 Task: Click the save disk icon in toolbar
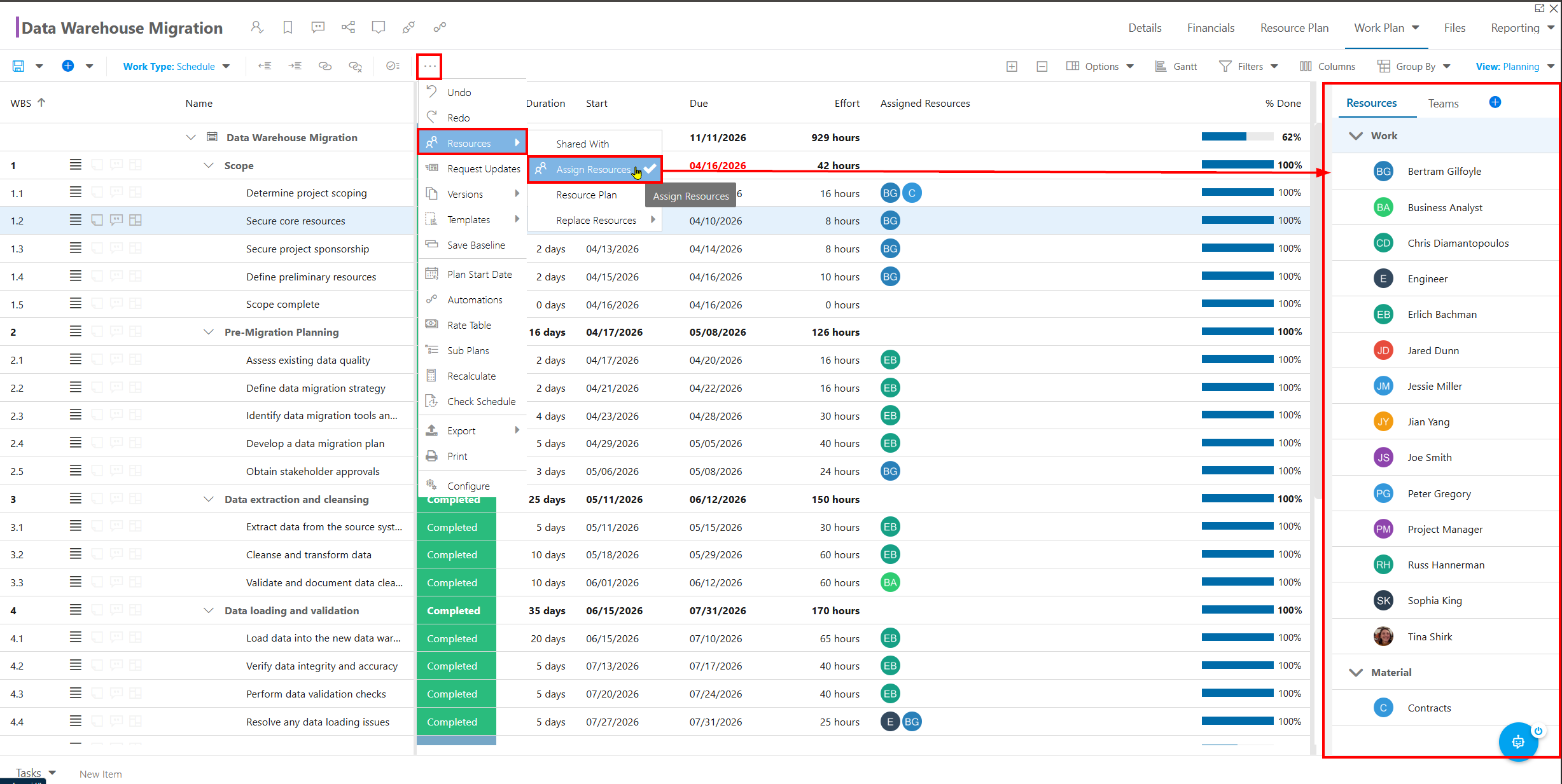[x=18, y=66]
